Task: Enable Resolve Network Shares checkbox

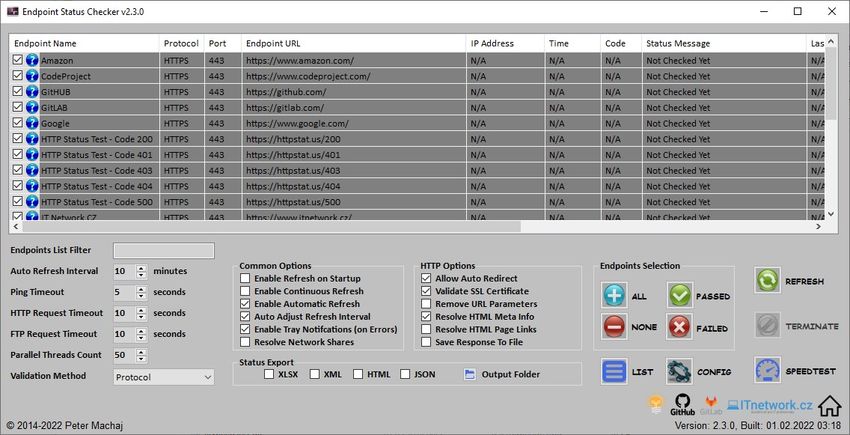Action: [x=245, y=342]
